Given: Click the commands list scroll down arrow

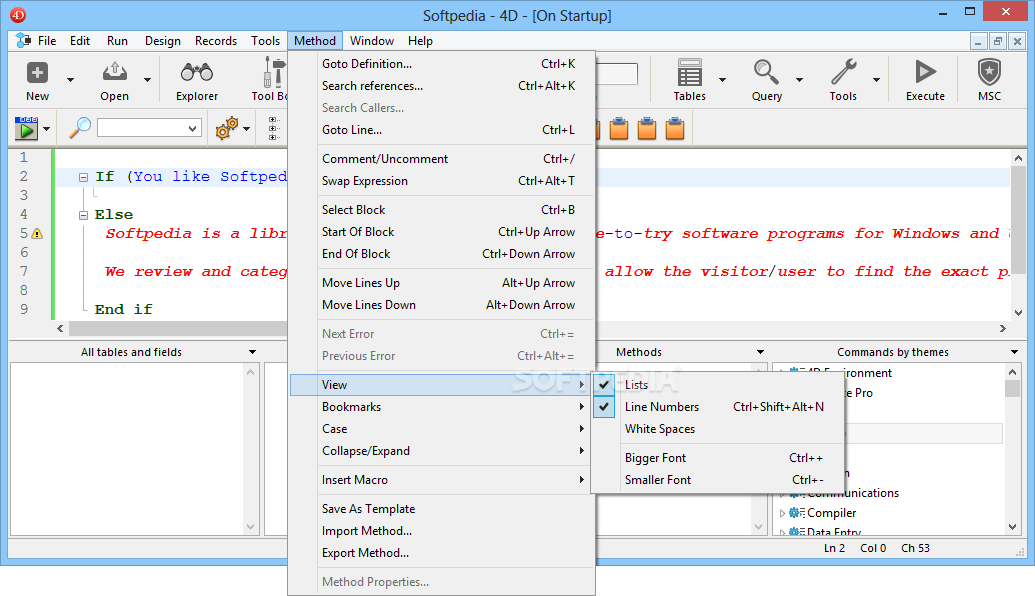Looking at the screenshot, I should [1012, 527].
